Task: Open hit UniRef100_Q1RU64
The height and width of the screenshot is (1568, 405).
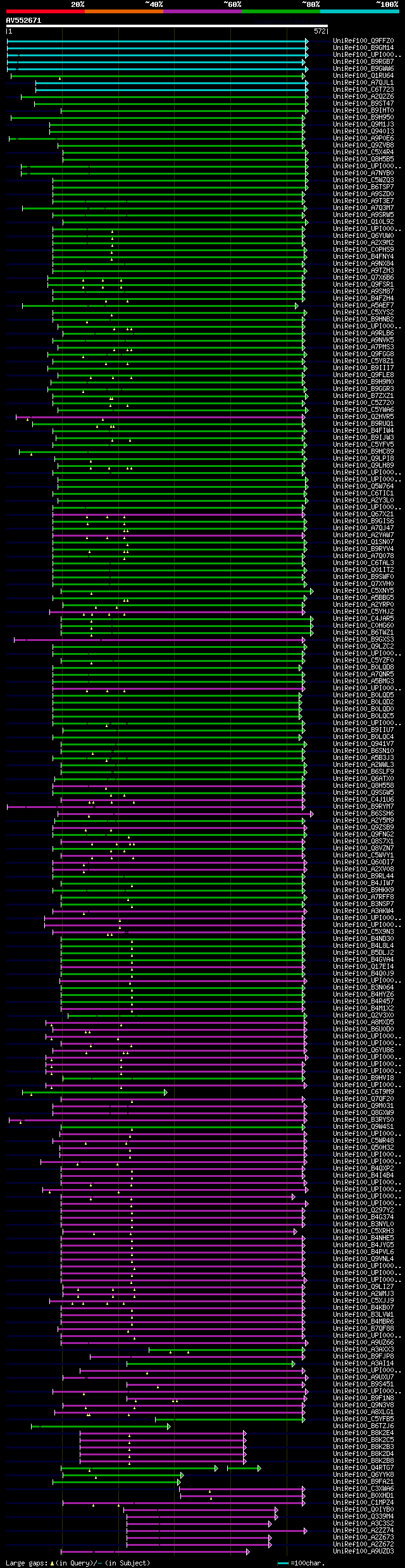Action: tap(363, 76)
